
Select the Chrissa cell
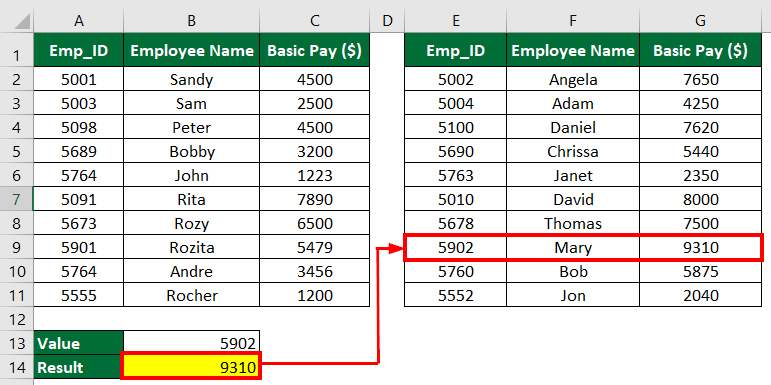point(573,151)
